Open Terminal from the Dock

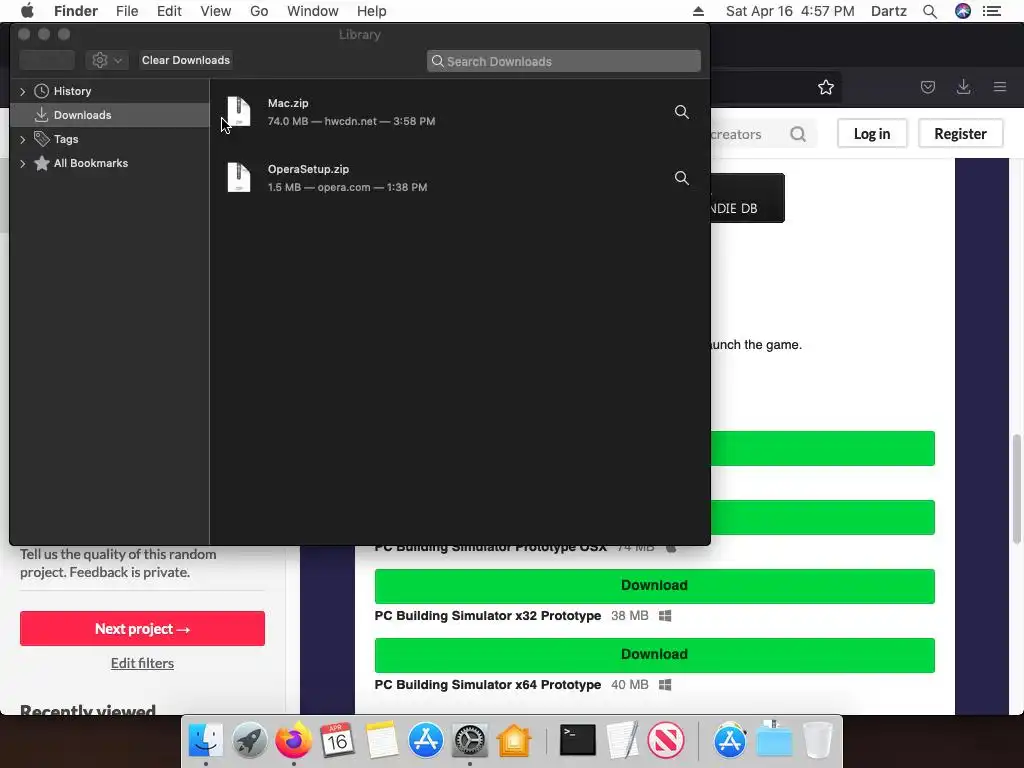pos(578,741)
